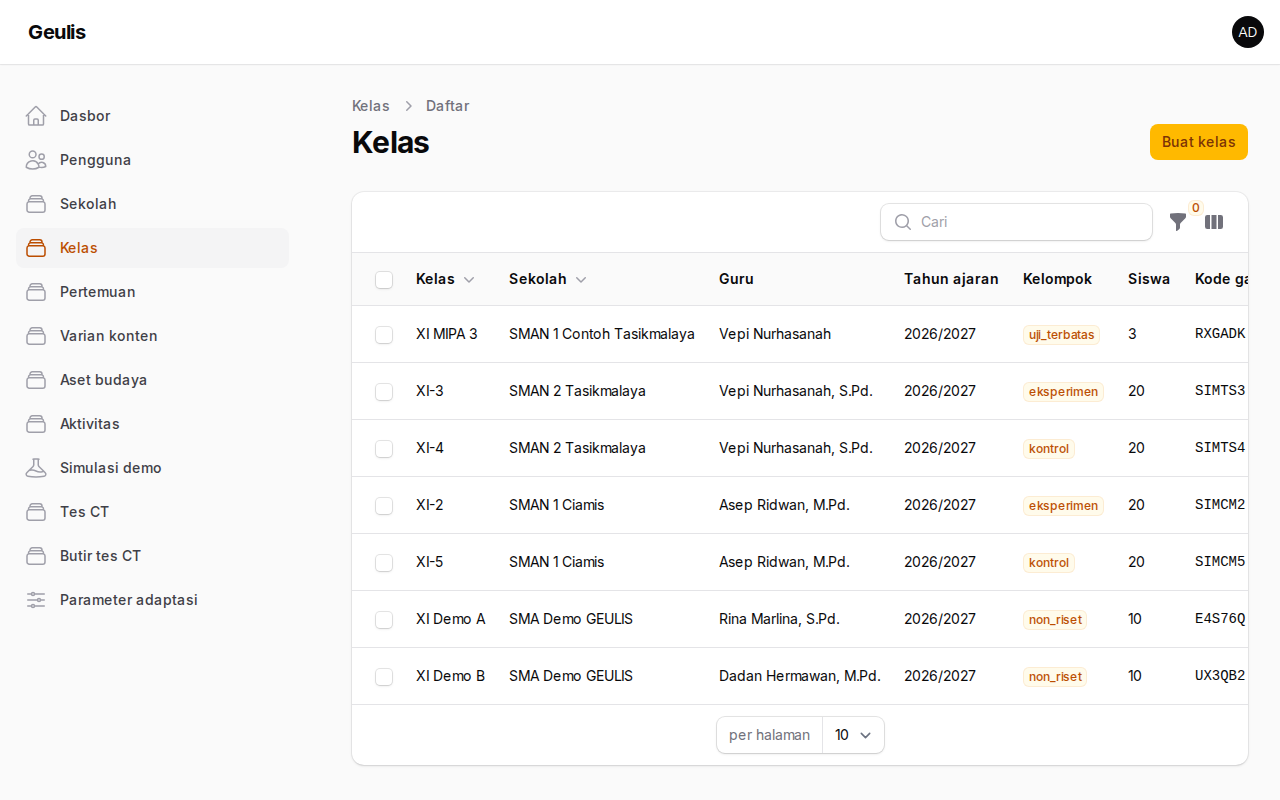The width and height of the screenshot is (1280, 800).
Task: Click the Buat kelas button
Action: [x=1199, y=142]
